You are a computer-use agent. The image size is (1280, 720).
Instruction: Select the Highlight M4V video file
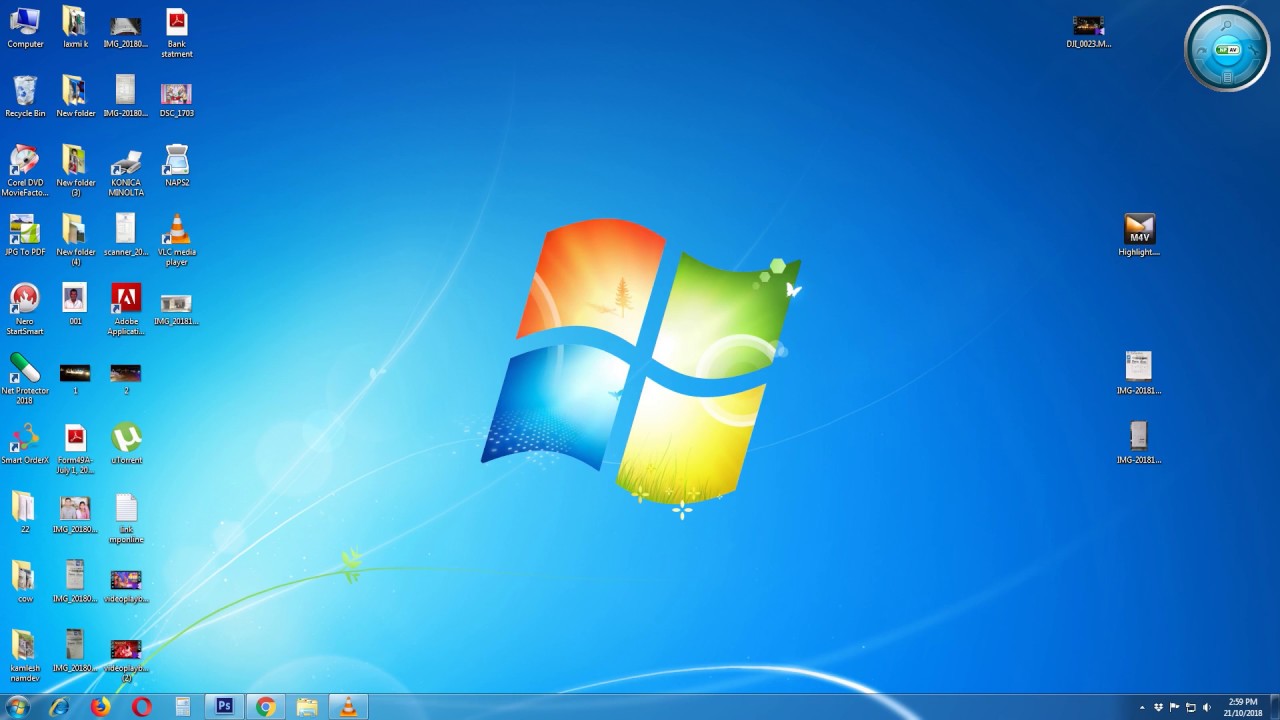pos(1139,235)
